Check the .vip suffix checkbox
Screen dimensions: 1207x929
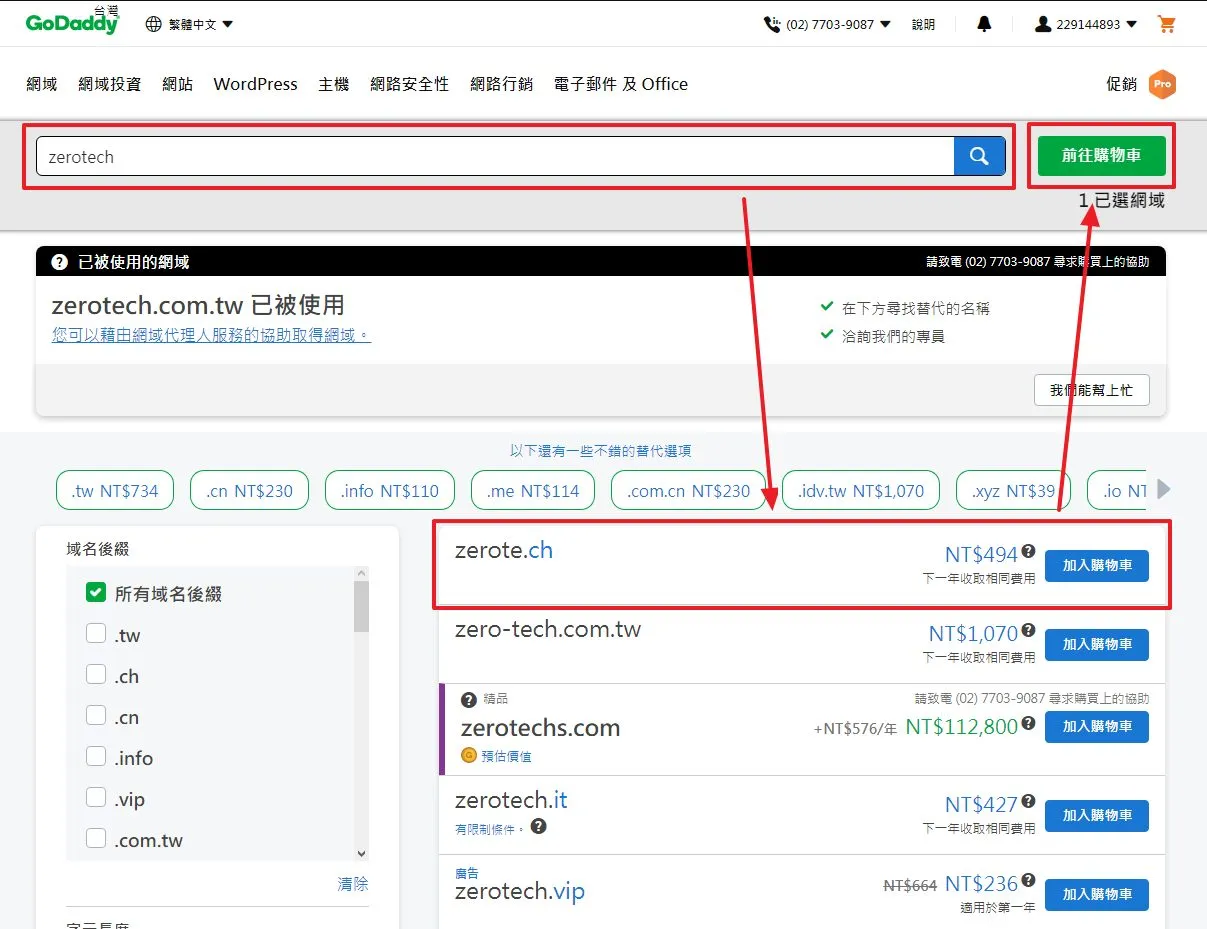[96, 798]
